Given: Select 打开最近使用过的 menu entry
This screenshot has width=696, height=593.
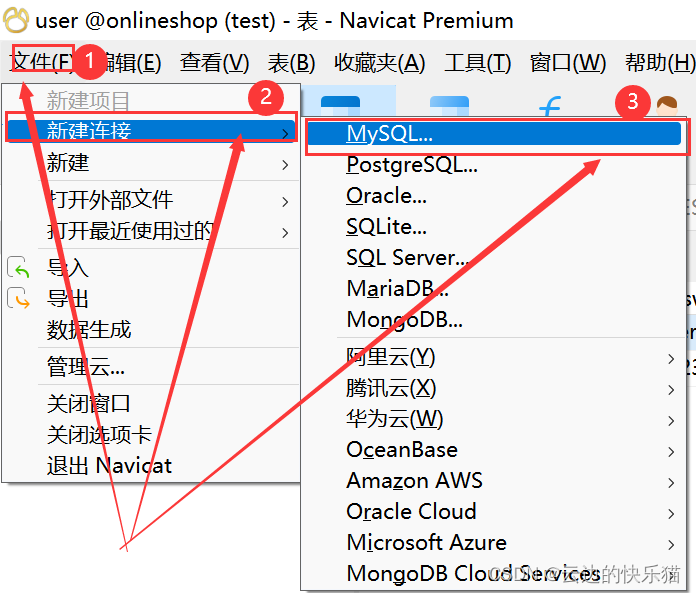Looking at the screenshot, I should [151, 231].
